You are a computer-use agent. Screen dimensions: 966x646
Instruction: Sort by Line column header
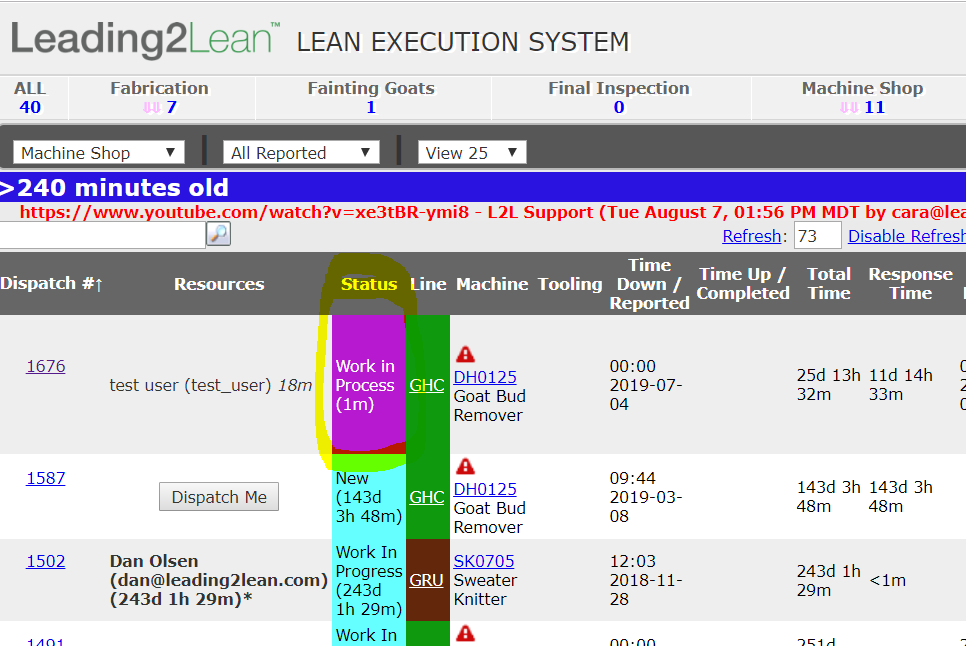[x=428, y=285]
